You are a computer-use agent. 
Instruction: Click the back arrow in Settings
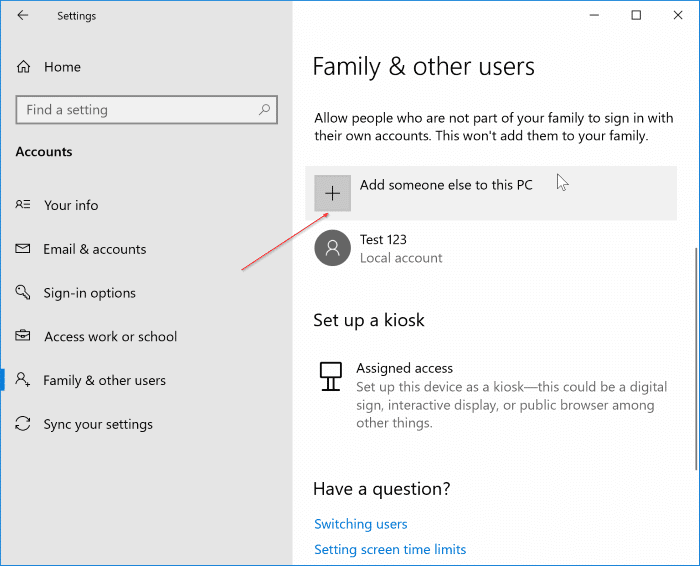pyautogui.click(x=22, y=16)
